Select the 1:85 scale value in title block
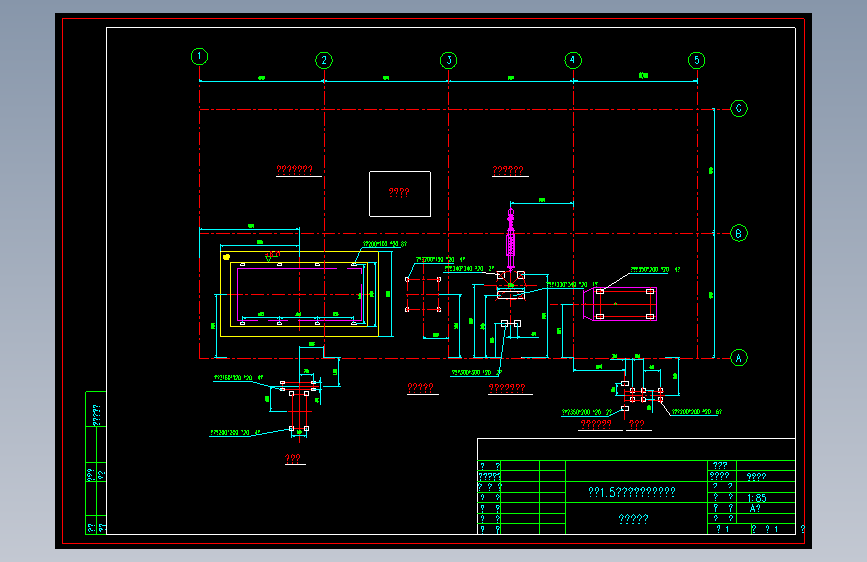Image resolution: width=867 pixels, height=562 pixels. point(756,498)
